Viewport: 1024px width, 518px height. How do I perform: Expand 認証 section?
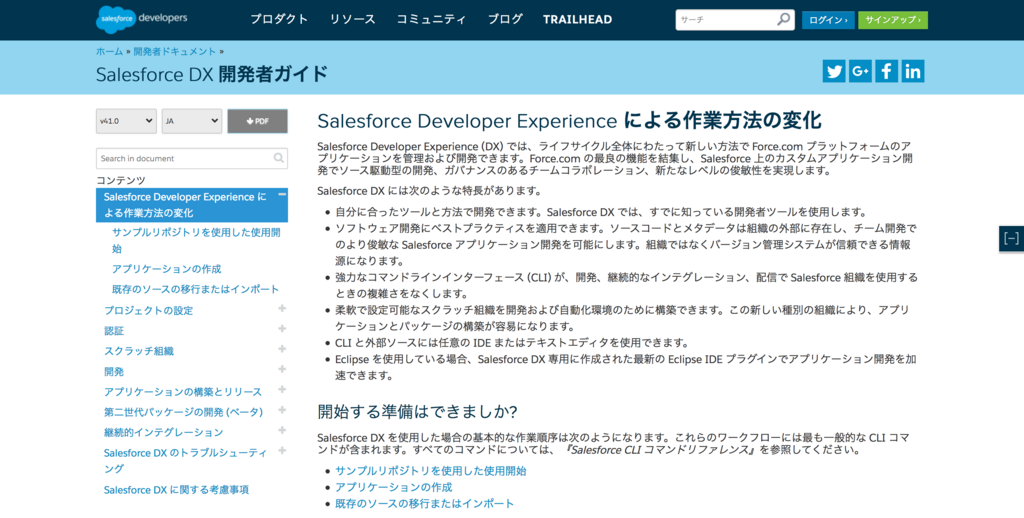[x=282, y=329]
